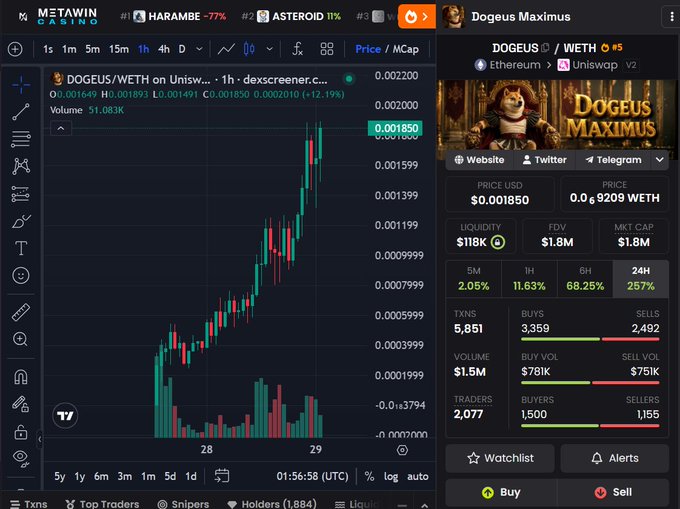Toggle stay in drawing mode
This screenshot has width=680, height=509.
(x=21, y=404)
